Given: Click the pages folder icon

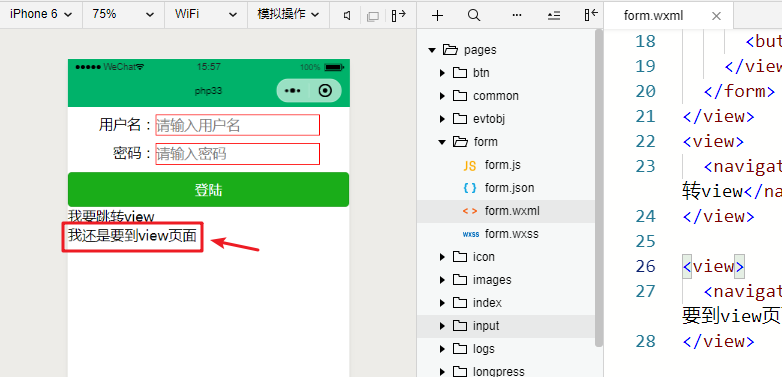Looking at the screenshot, I should (450, 49).
